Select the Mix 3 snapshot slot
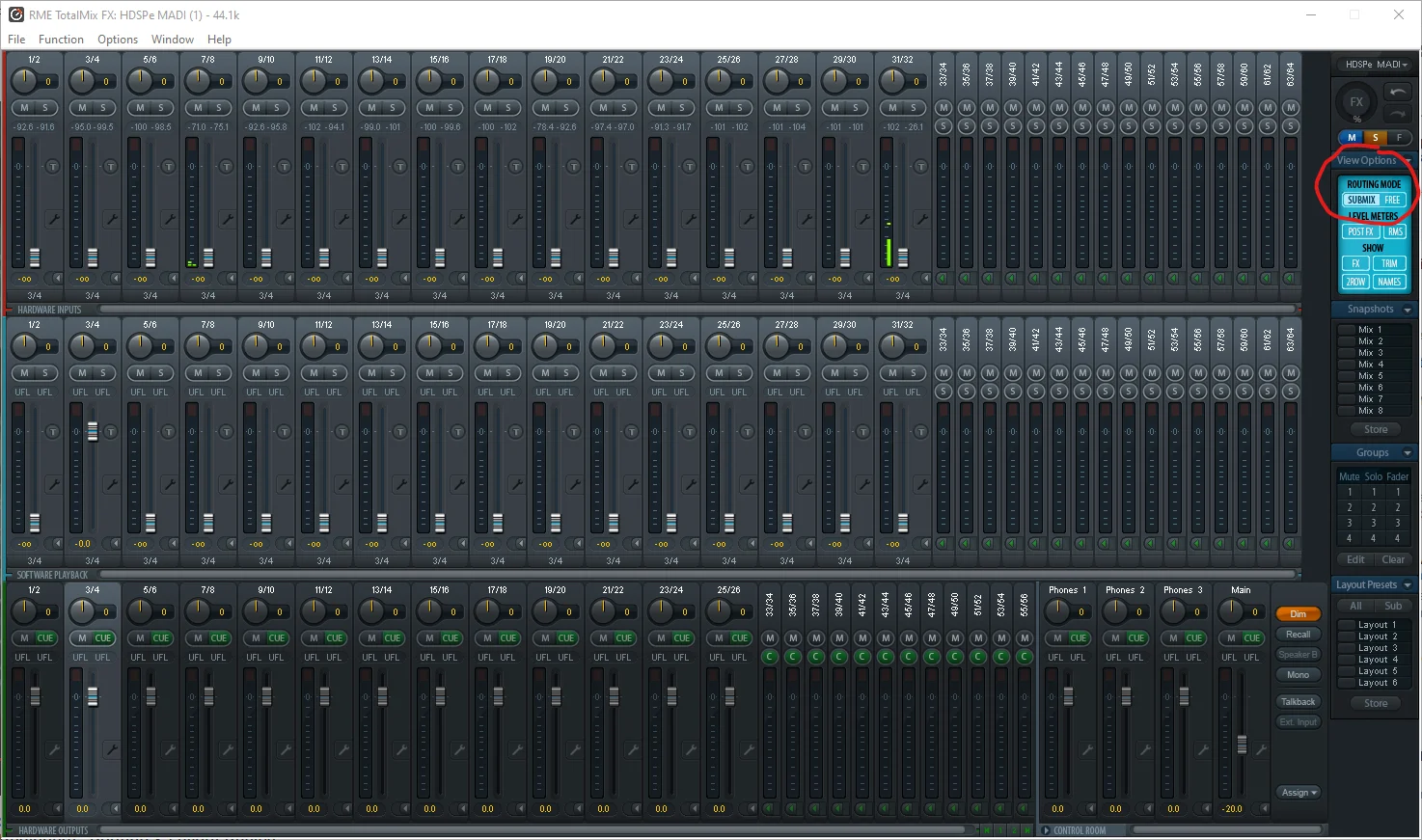The height and width of the screenshot is (840, 1422). click(1373, 353)
